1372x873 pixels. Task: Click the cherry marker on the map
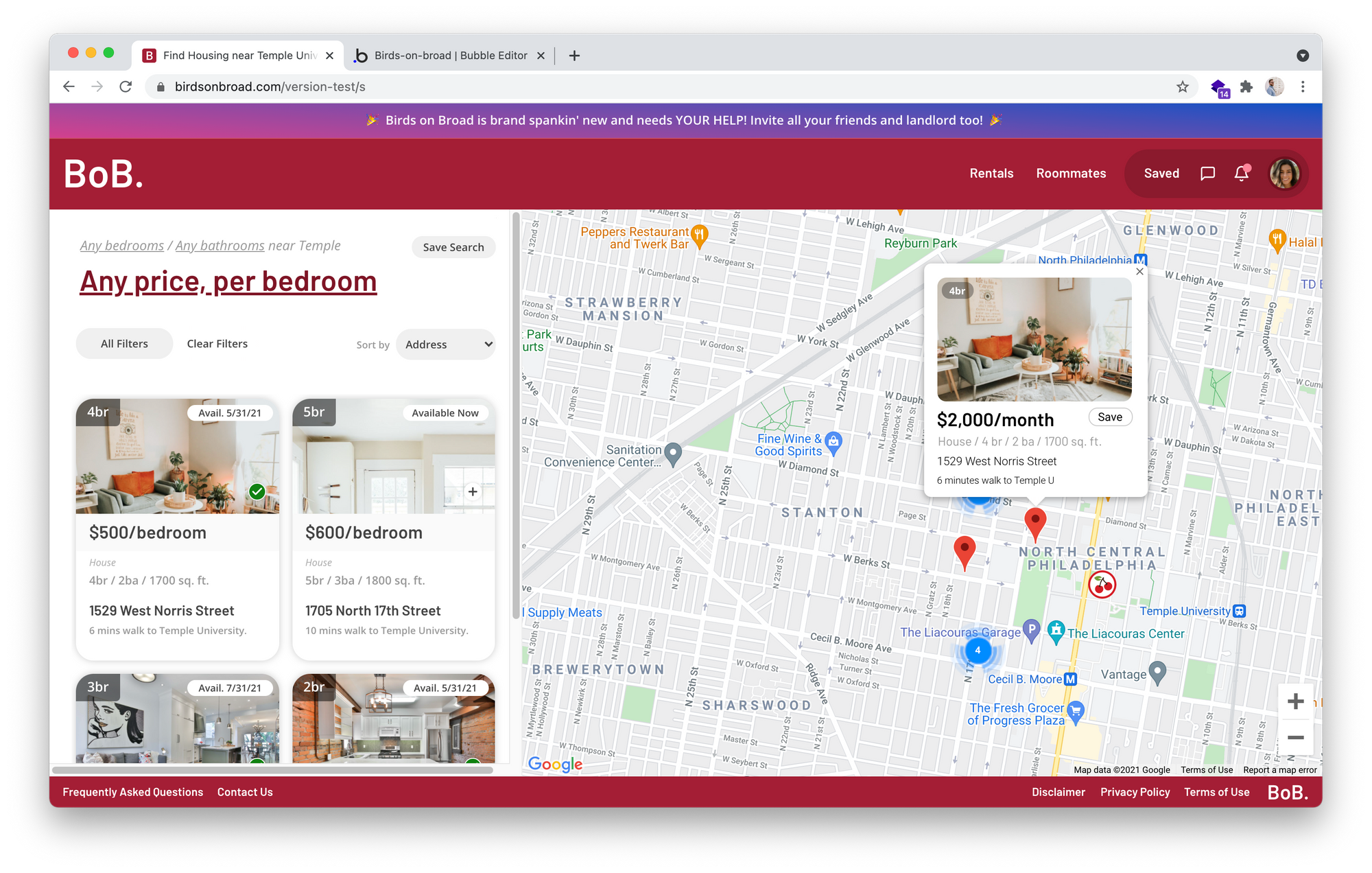click(x=1102, y=585)
